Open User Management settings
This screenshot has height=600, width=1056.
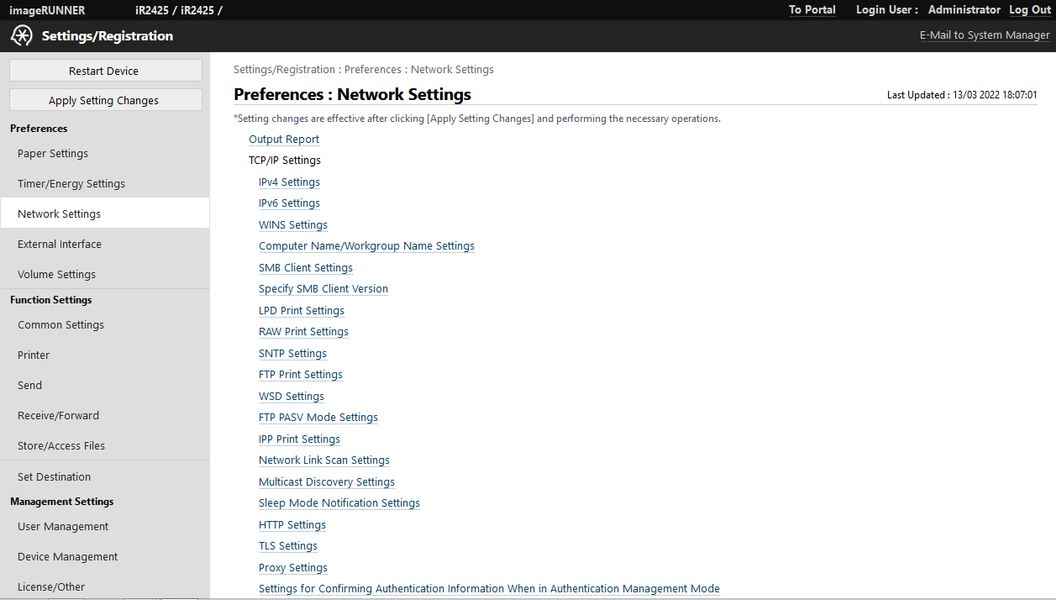[63, 527]
